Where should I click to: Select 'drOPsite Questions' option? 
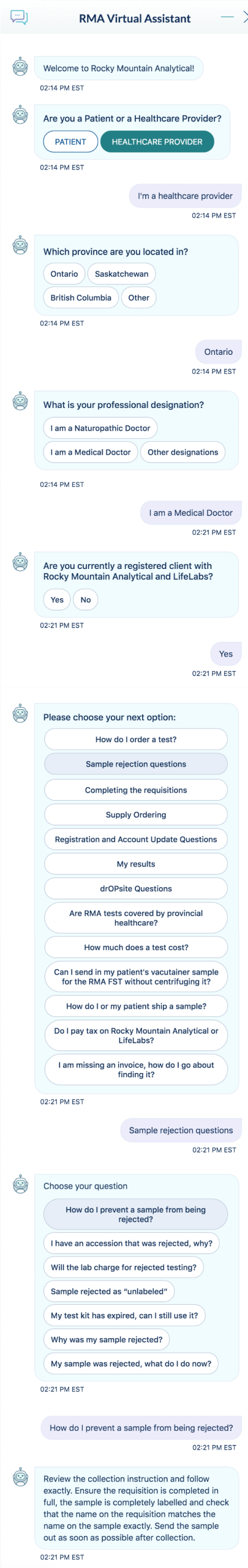[x=136, y=889]
